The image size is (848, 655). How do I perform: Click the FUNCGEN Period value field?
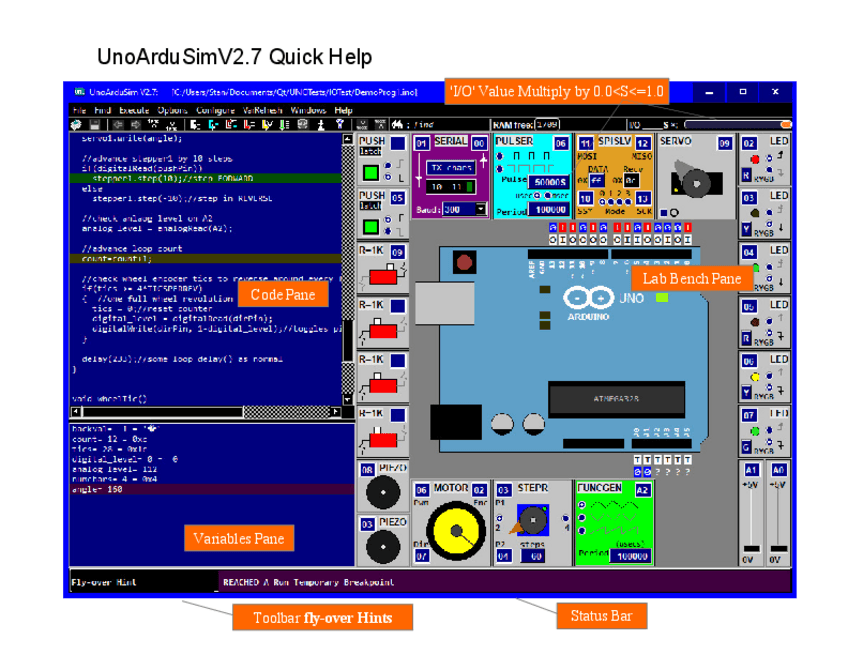(x=630, y=556)
